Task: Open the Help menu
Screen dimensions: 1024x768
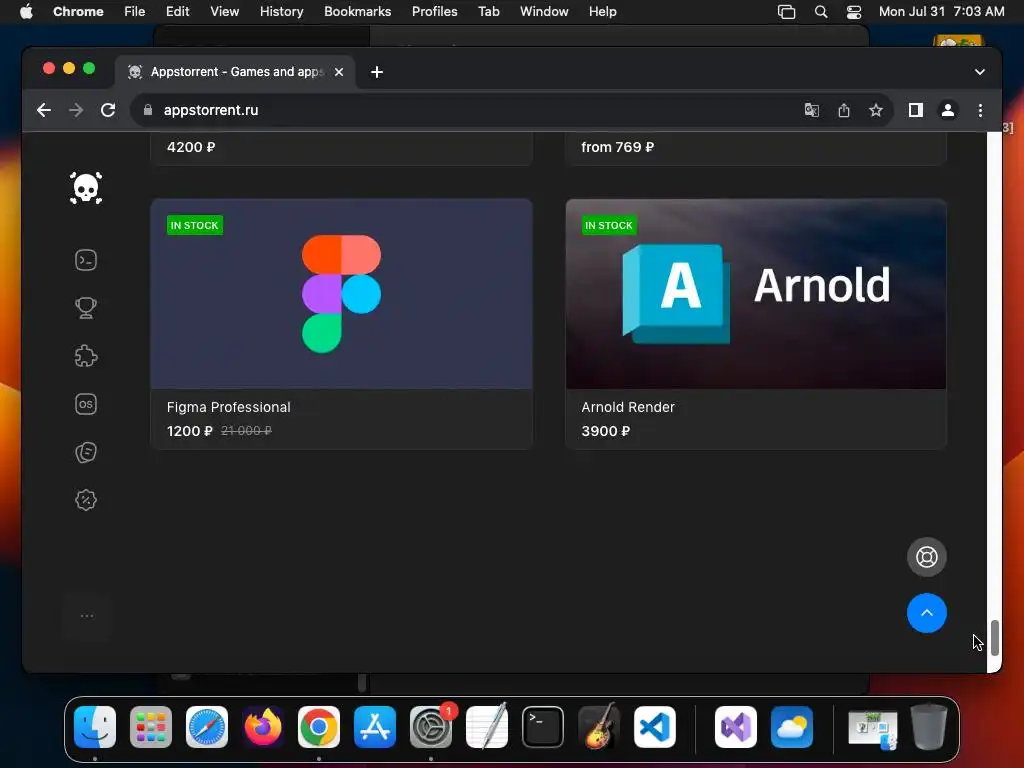Action: (602, 11)
